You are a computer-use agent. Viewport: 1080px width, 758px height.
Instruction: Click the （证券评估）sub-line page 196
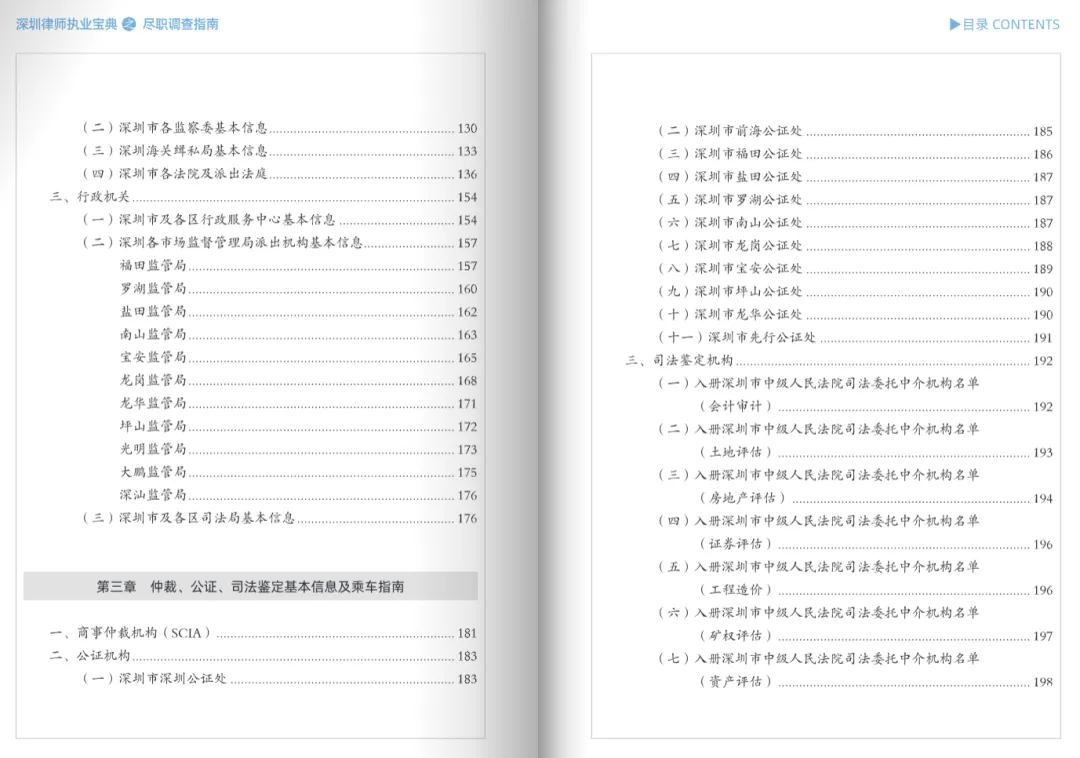(x=875, y=544)
